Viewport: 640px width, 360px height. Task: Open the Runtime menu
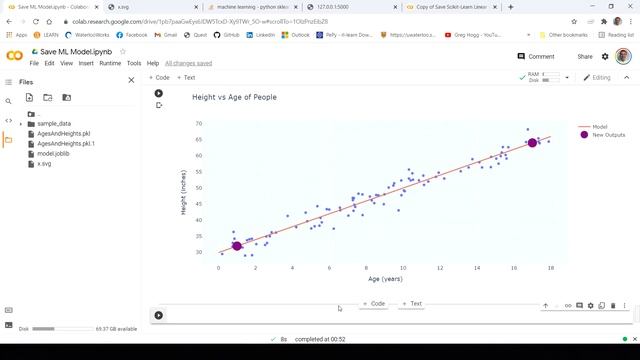pos(110,63)
